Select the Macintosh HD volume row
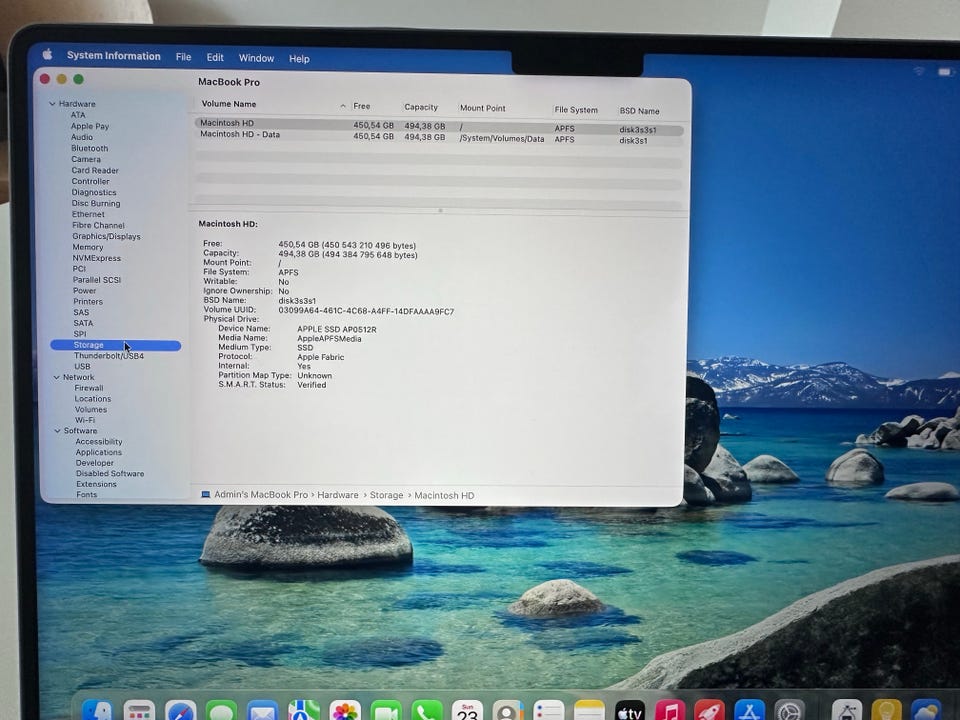This screenshot has height=720, width=960. [x=439, y=126]
